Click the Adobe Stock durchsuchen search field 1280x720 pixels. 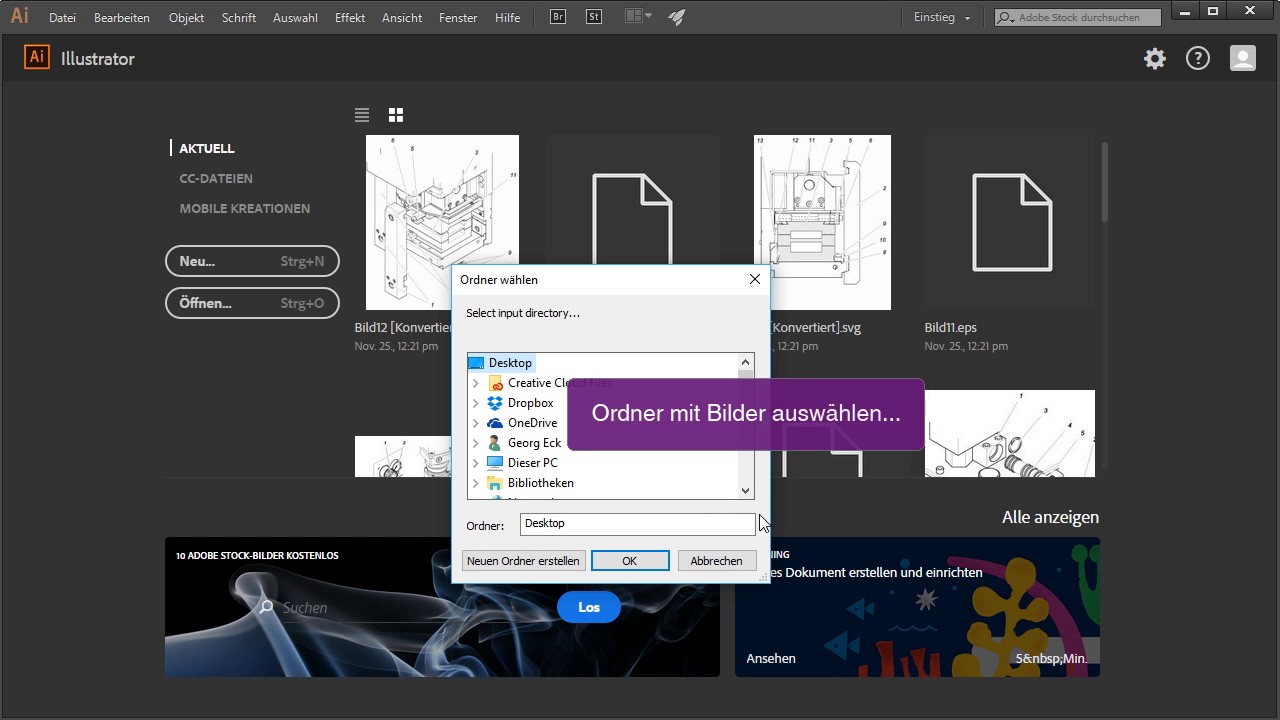coord(1078,18)
